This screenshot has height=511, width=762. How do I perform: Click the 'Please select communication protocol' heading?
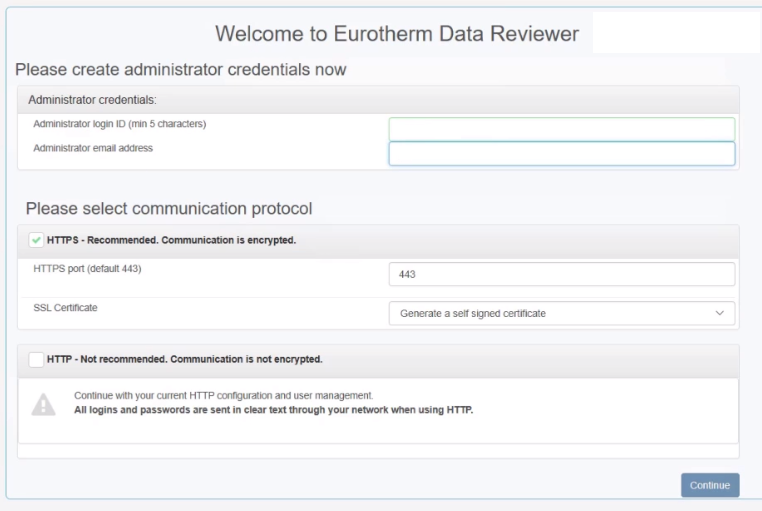click(169, 209)
